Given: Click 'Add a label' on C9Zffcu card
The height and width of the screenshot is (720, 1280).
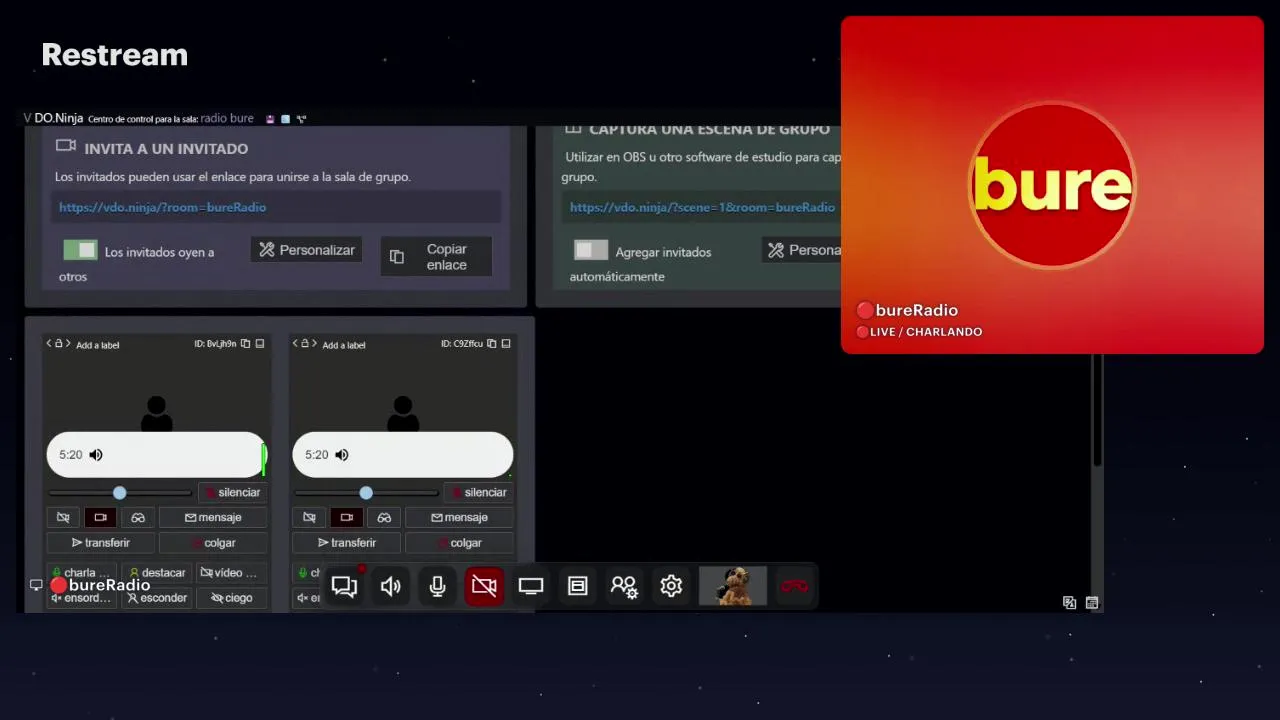Looking at the screenshot, I should coord(344,345).
